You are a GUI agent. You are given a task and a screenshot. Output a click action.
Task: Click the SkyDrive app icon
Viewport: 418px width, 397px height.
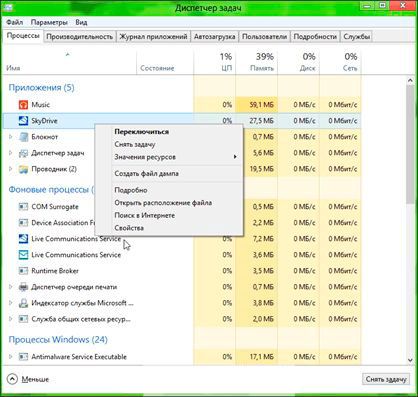click(x=23, y=121)
